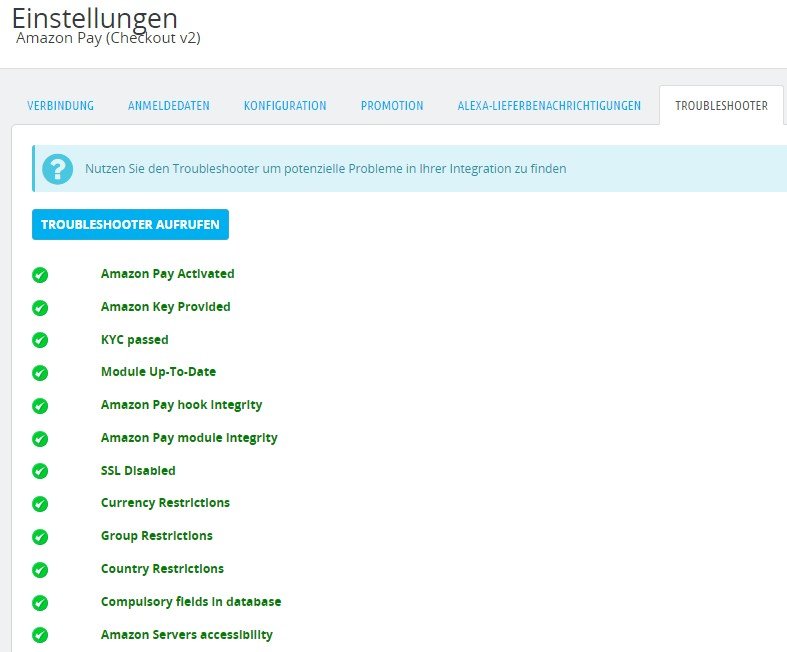
Task: Click the 'Compulsory fields in database' text
Action: coord(191,602)
